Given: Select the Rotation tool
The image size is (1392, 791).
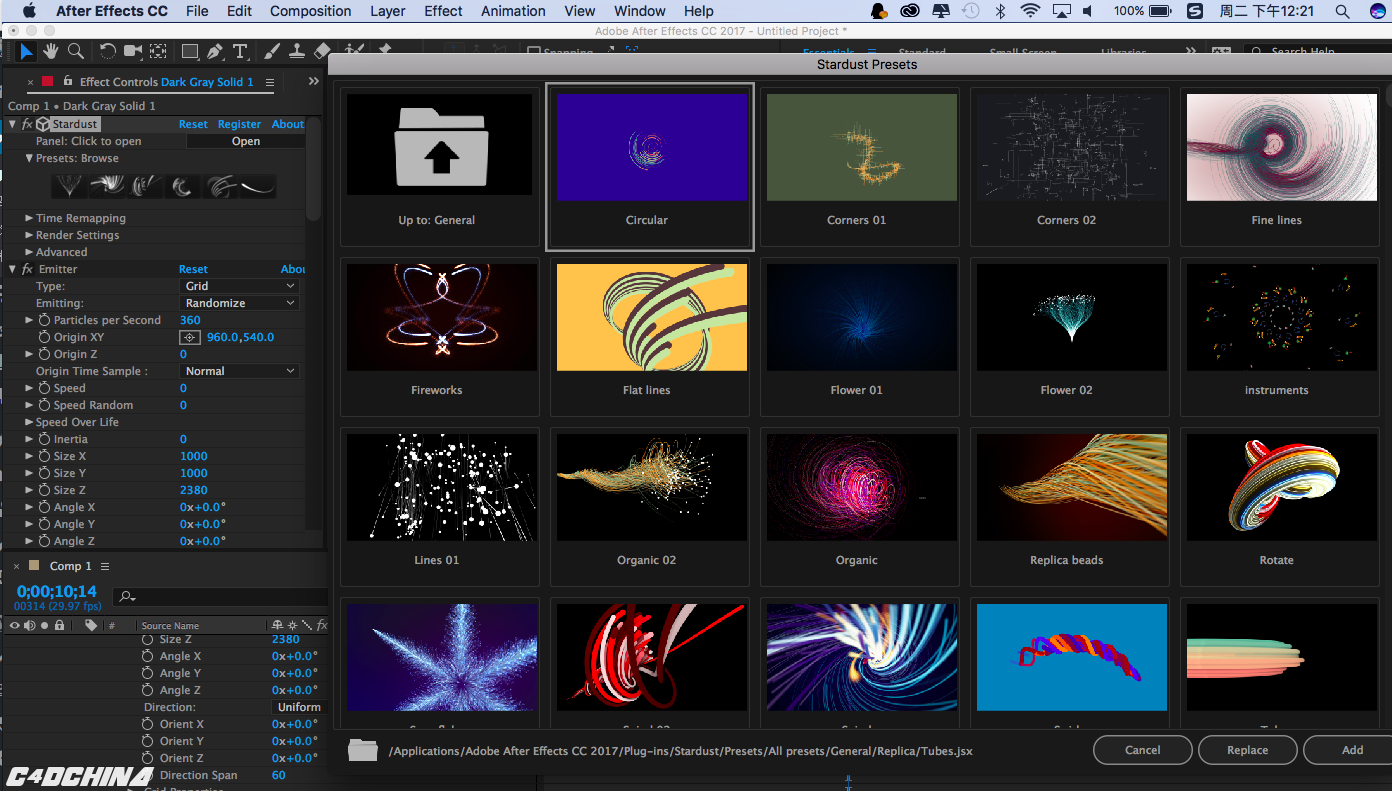Looking at the screenshot, I should (x=107, y=51).
